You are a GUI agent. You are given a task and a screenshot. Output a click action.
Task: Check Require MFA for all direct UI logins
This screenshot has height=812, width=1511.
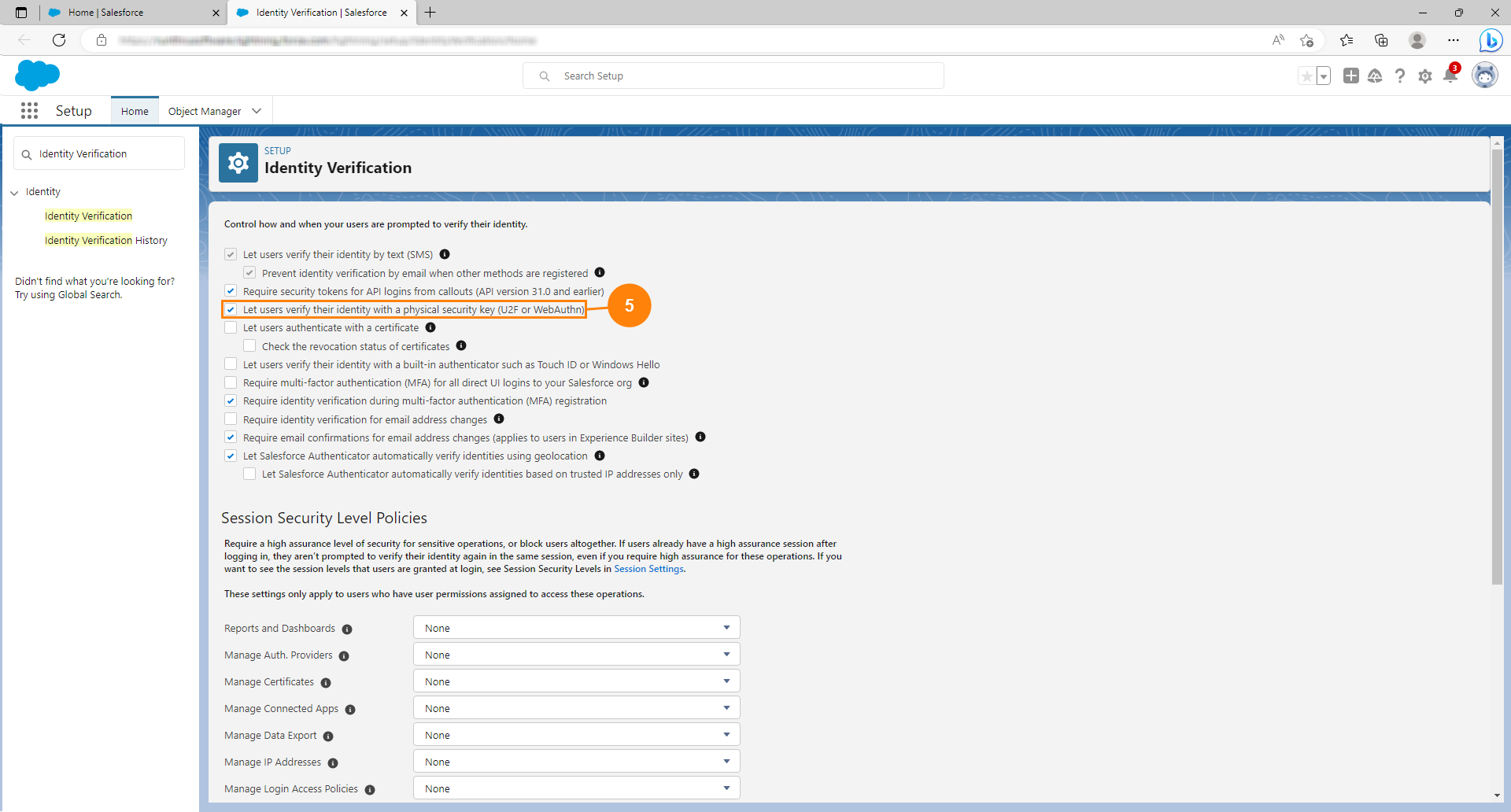[231, 382]
